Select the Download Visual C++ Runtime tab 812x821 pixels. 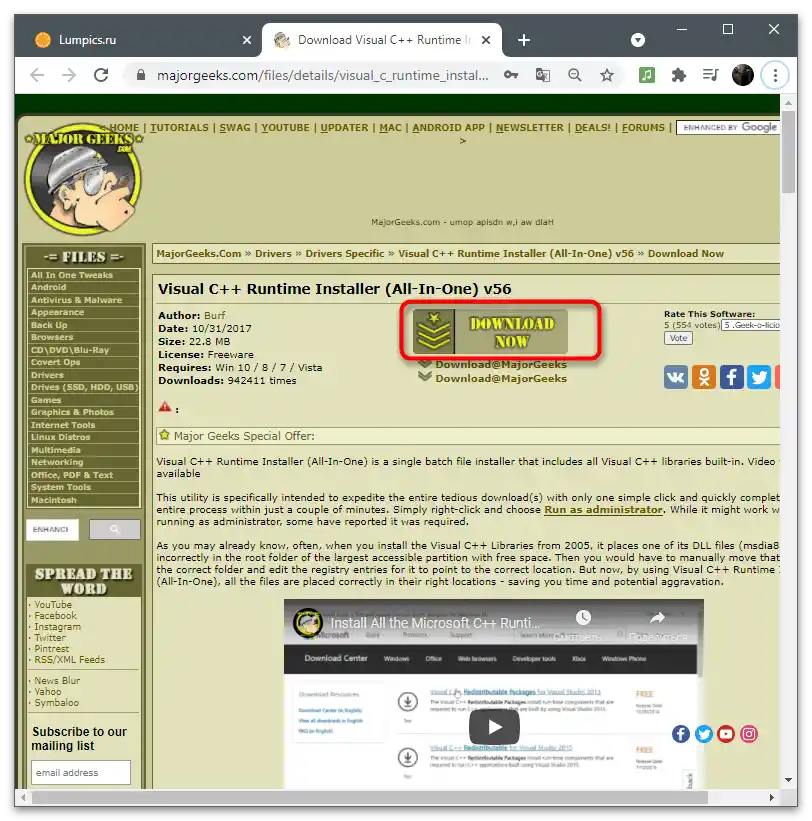pos(382,40)
